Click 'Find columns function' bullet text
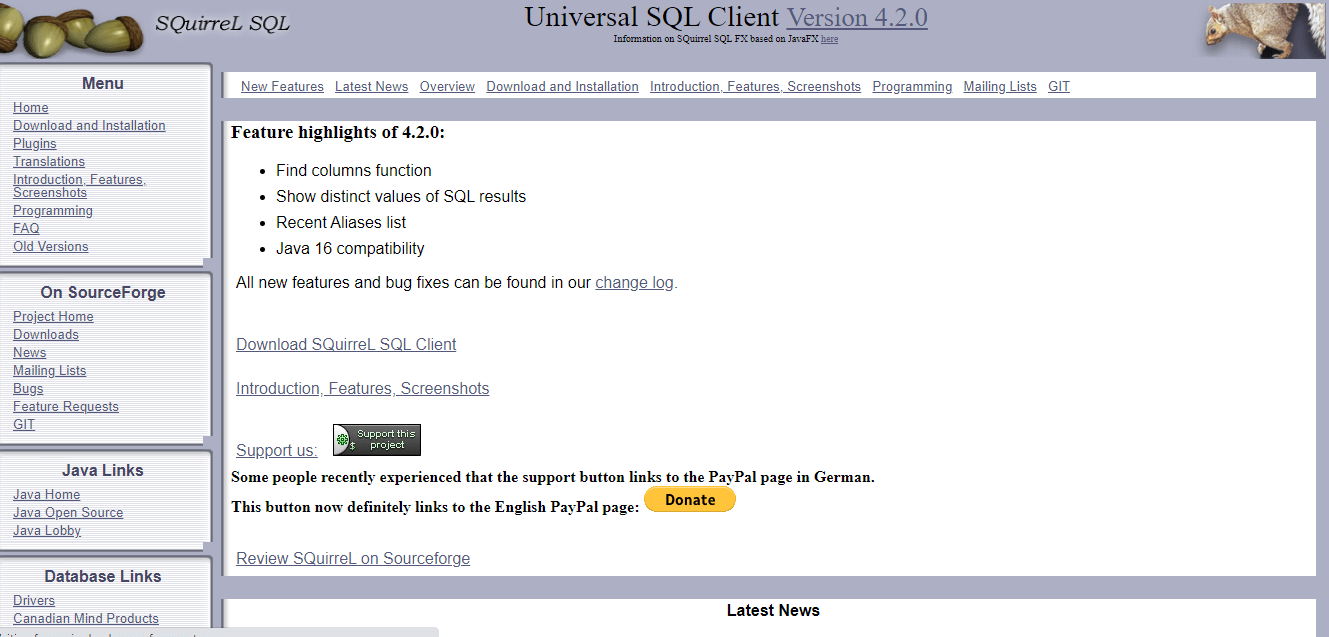Viewport: 1329px width, 637px height. [354, 171]
